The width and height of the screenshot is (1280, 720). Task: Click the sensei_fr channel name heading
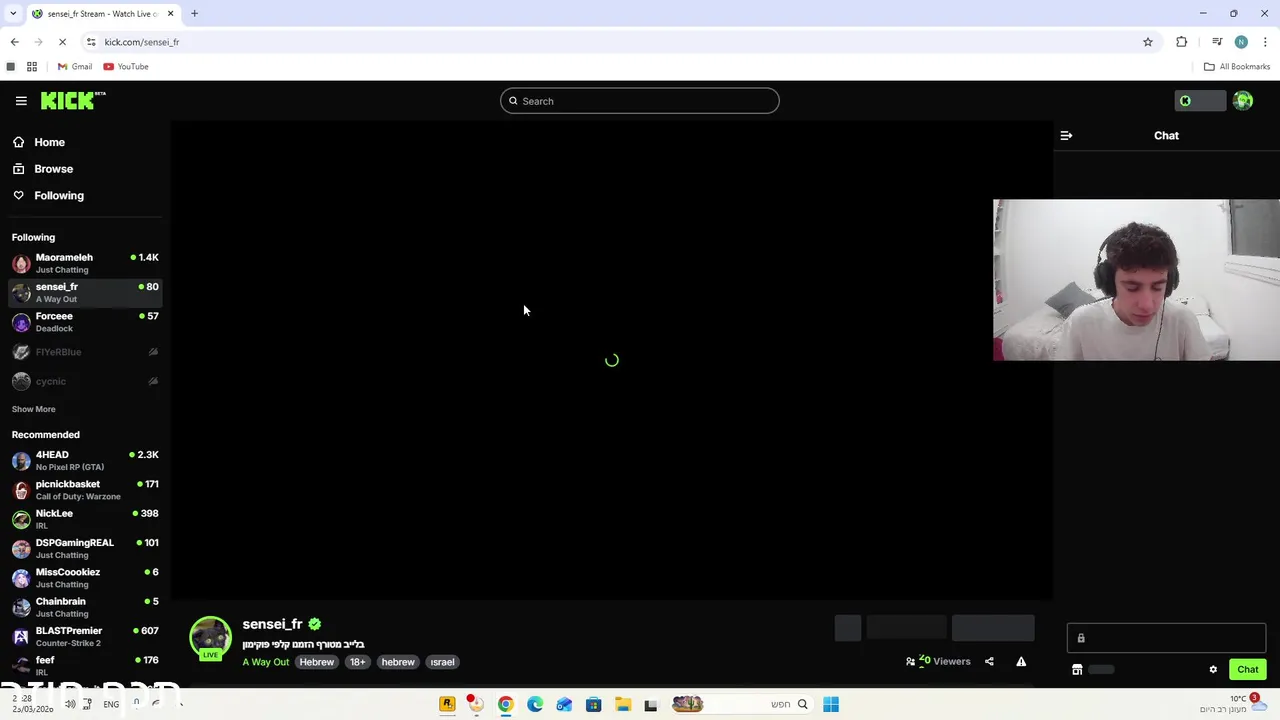coord(272,624)
